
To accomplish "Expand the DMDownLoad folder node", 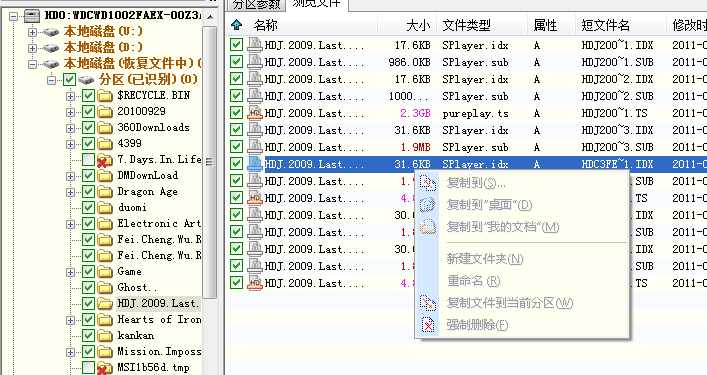I will [70, 176].
